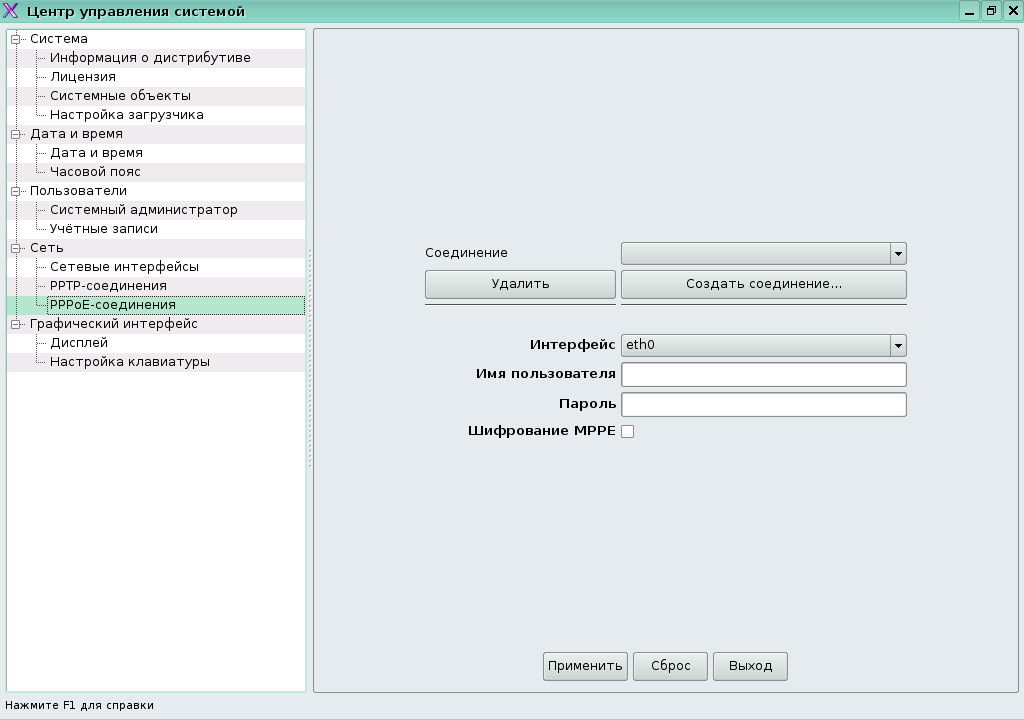Screen dimensions: 1024x720
Task: Collapse the Сеть tree section
Action: click(x=16, y=248)
